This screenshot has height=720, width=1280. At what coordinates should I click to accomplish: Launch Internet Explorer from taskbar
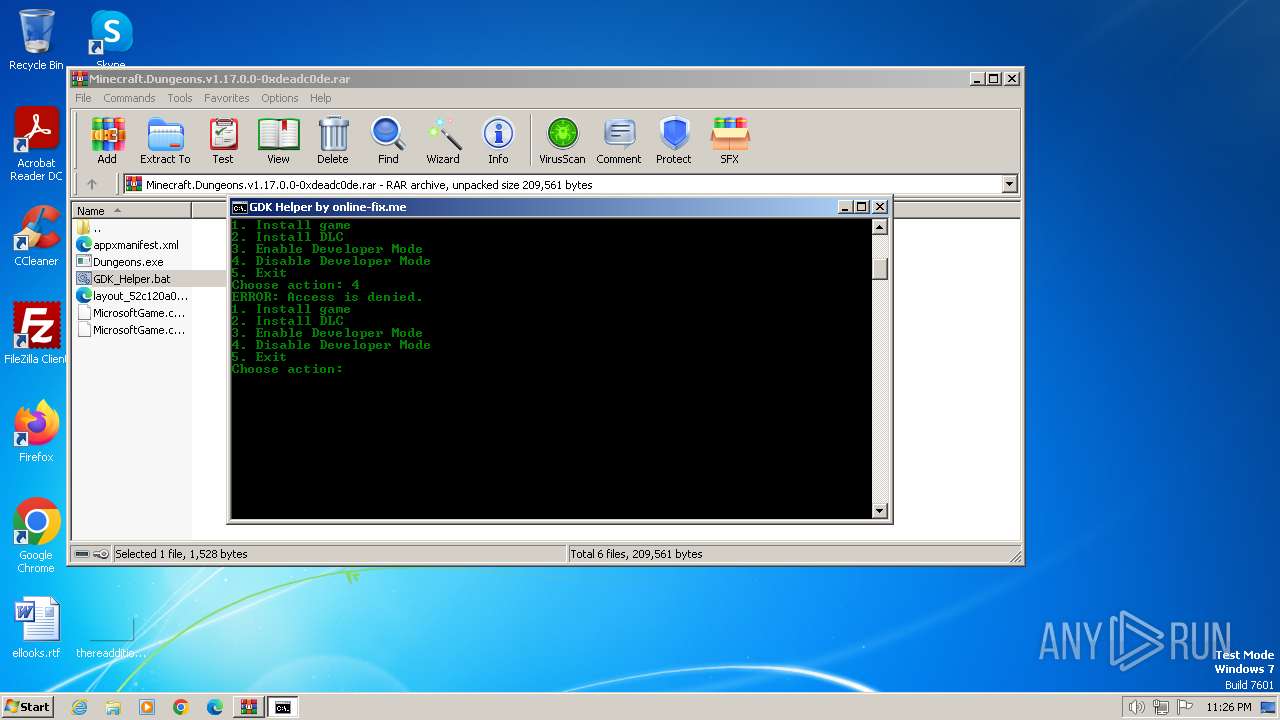80,707
